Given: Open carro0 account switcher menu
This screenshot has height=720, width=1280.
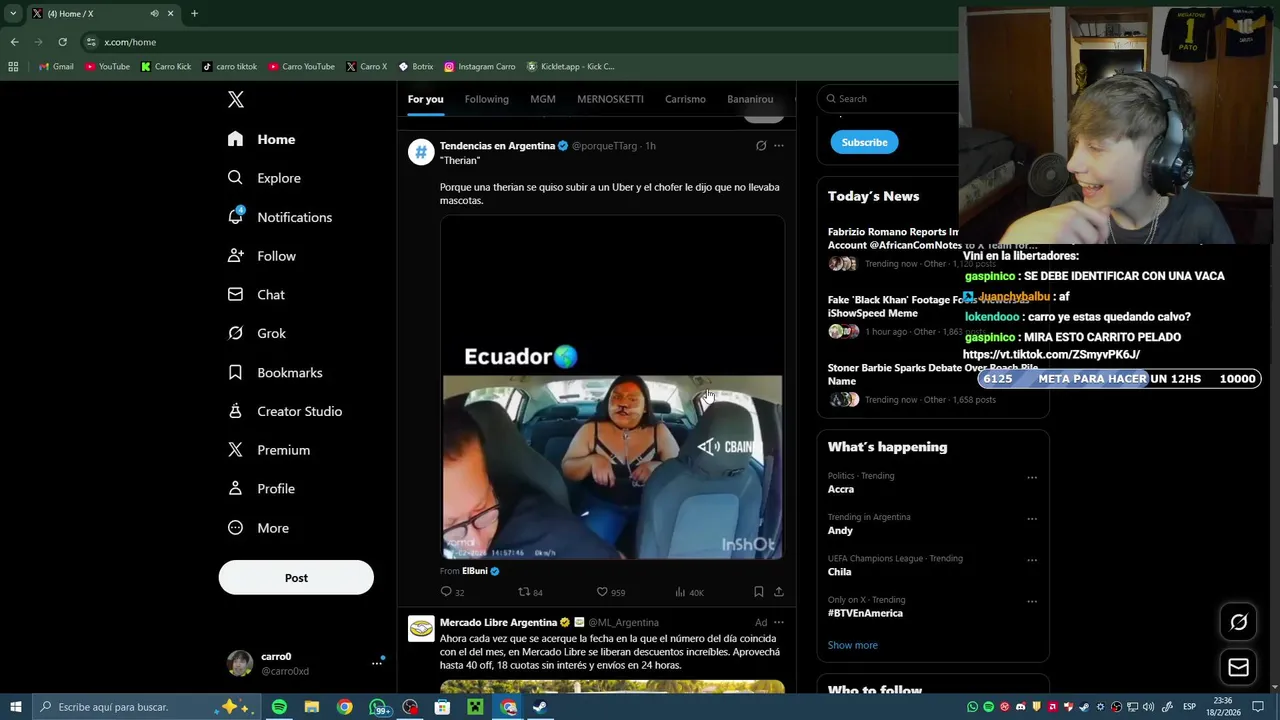Looking at the screenshot, I should click(306, 663).
